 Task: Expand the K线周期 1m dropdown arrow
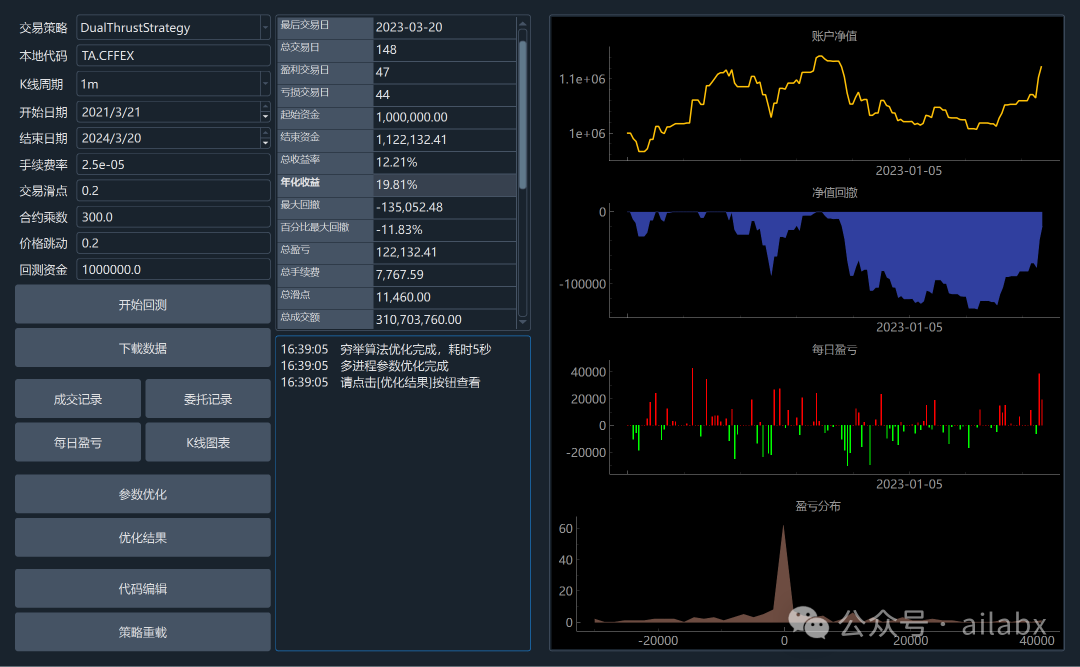point(264,84)
